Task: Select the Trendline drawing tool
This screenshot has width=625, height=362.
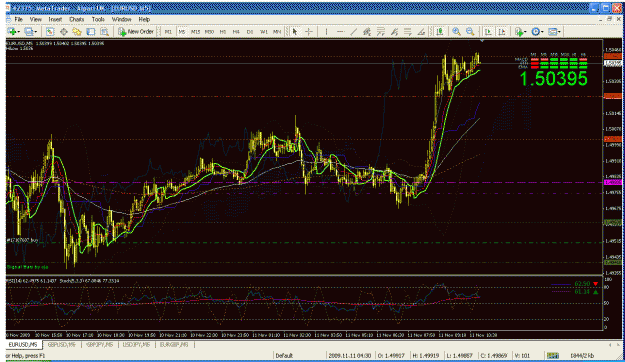Action: (354, 31)
